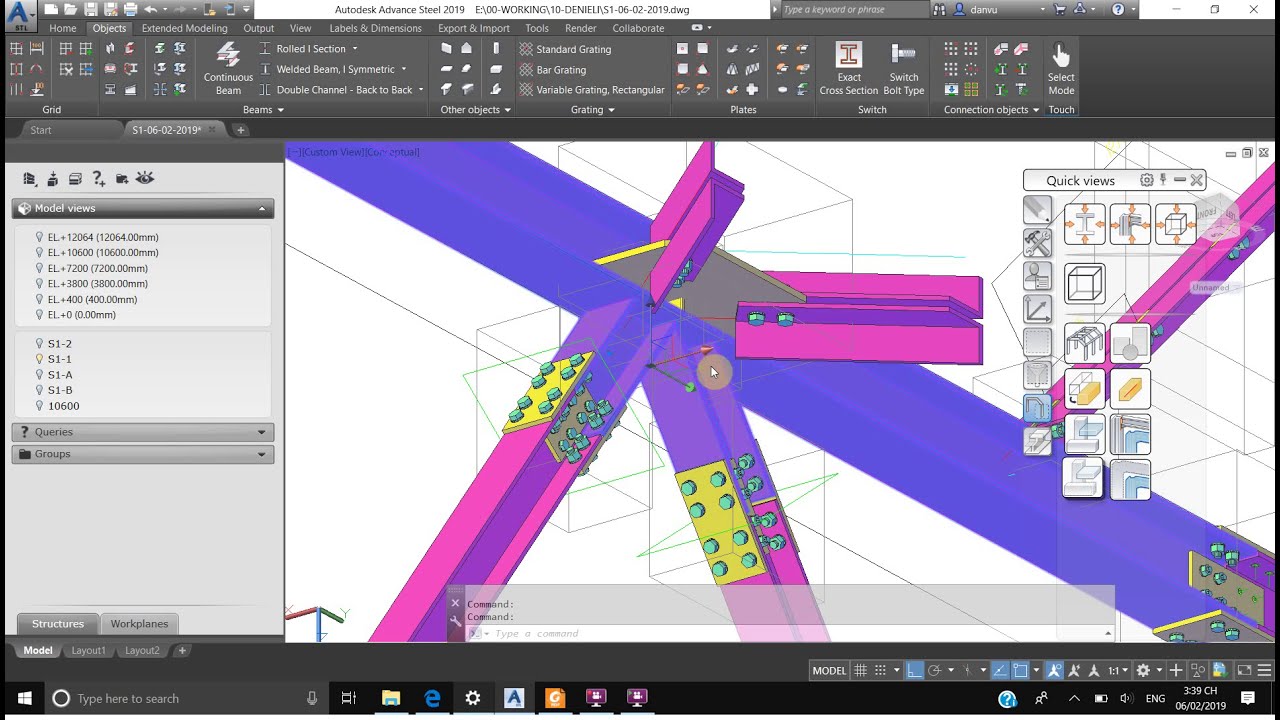Open Welded Beam, I Symmetric dropdown arrow
This screenshot has height=720, width=1280.
[404, 70]
